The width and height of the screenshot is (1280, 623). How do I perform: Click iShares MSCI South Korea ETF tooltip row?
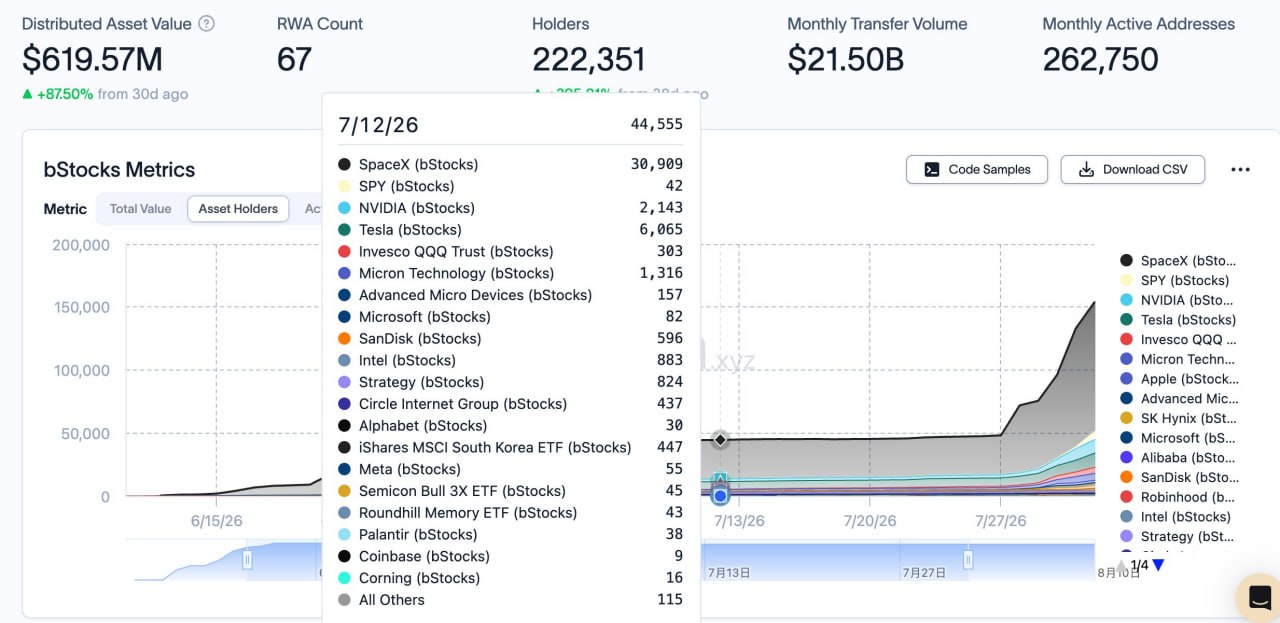tap(510, 447)
